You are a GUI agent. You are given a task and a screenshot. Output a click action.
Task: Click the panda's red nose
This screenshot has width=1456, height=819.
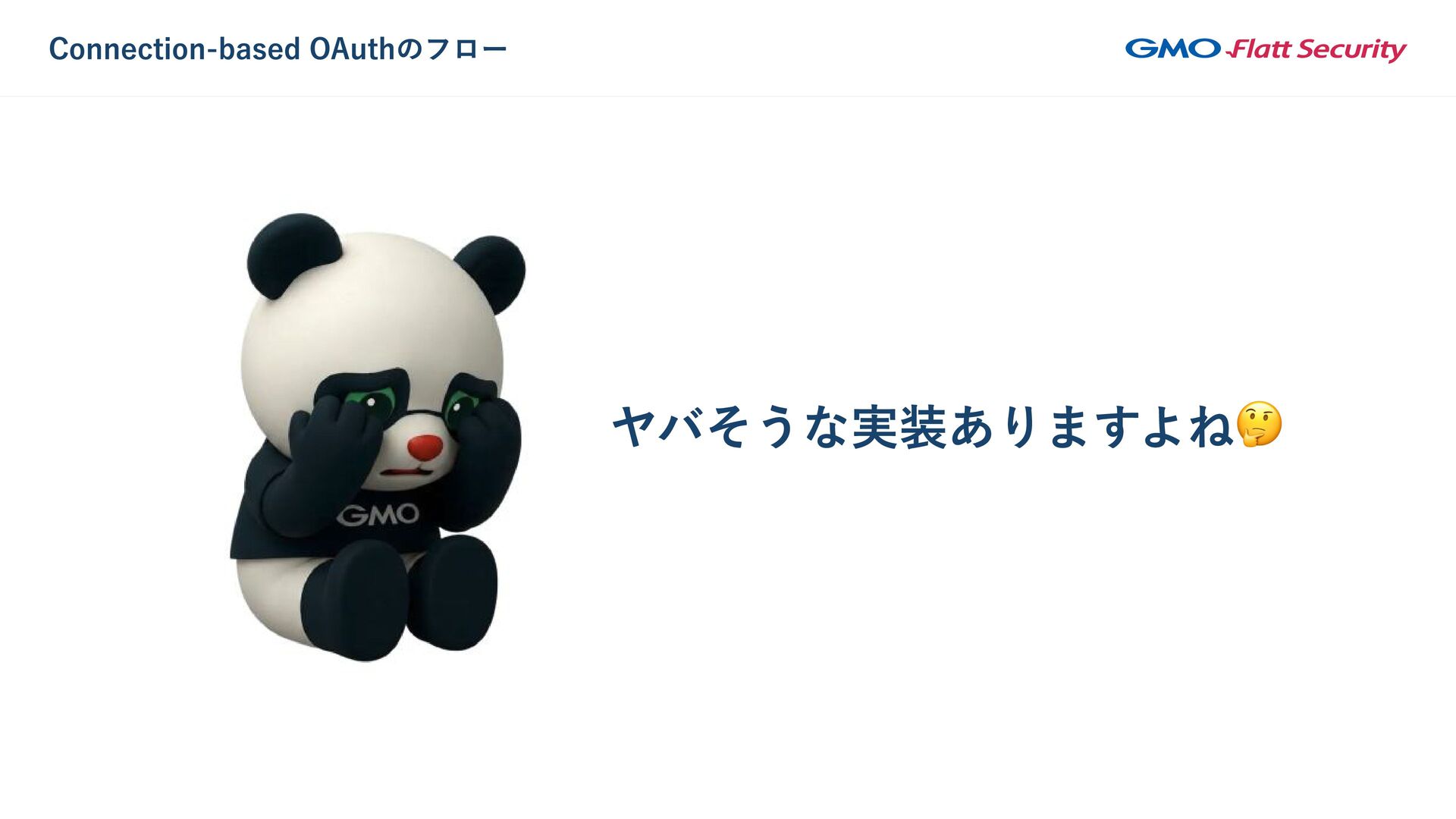tap(425, 447)
